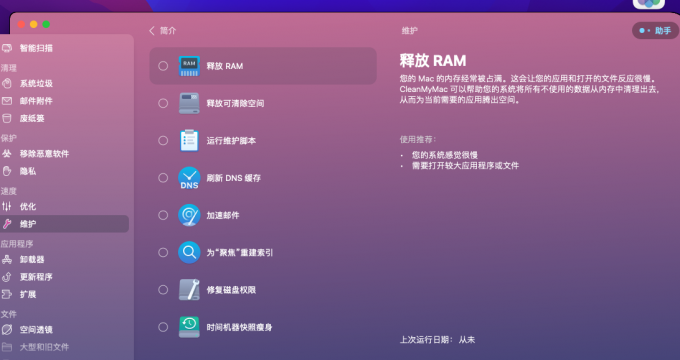Click the 时间机器快照瘦身 list label

click(239, 327)
